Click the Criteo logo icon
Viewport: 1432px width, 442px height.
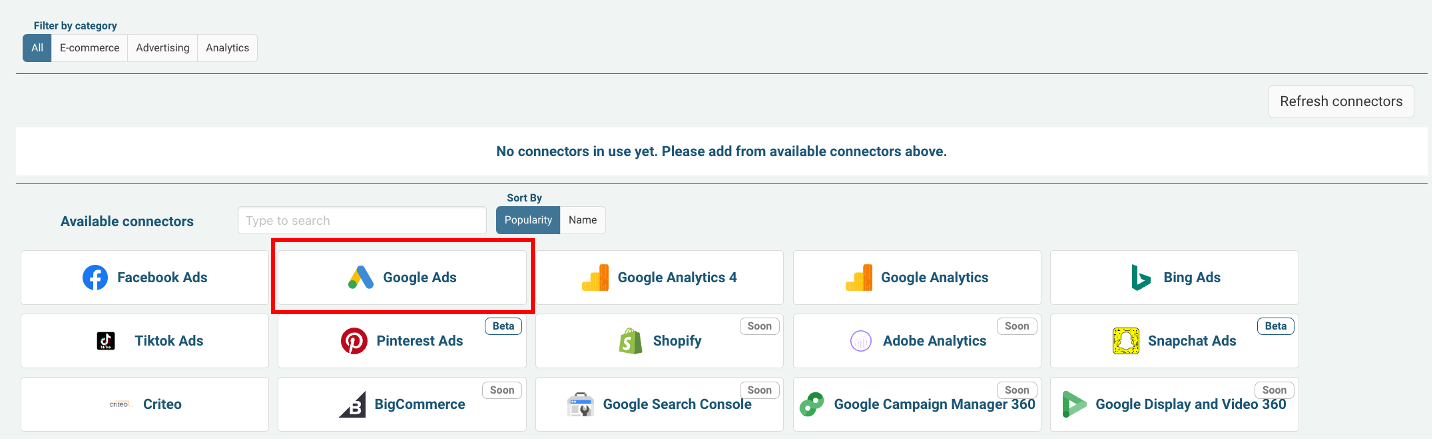(x=120, y=404)
